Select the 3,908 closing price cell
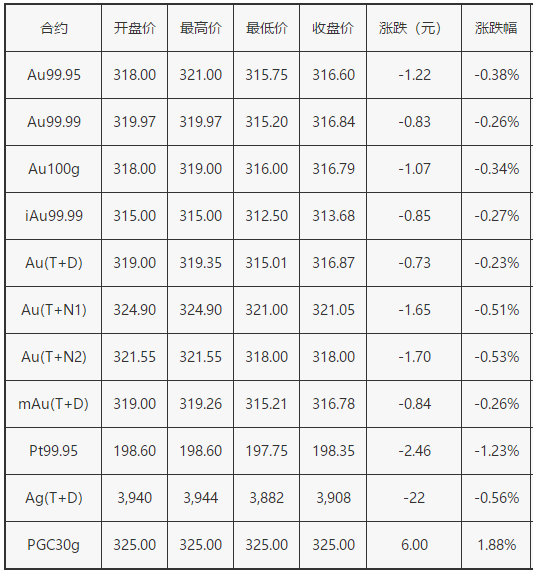The image size is (533, 574). [x=333, y=498]
